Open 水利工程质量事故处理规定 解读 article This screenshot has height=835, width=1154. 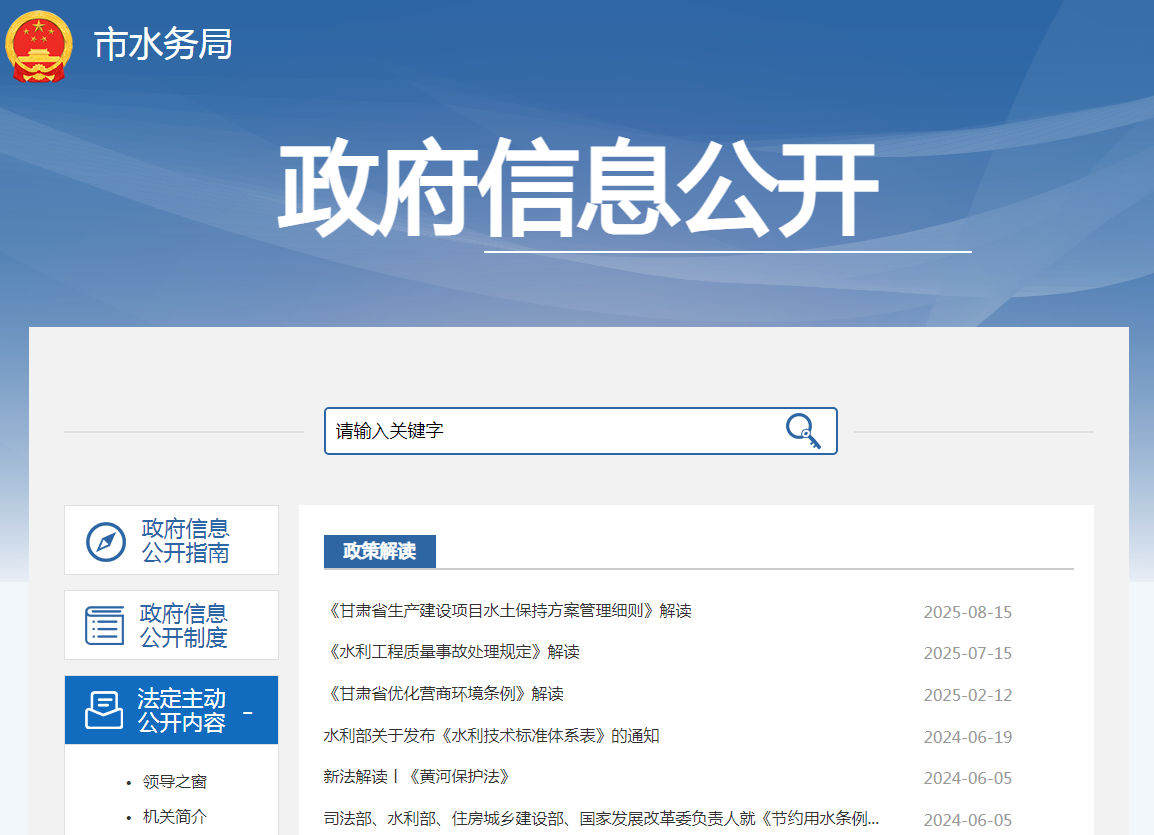tap(452, 652)
